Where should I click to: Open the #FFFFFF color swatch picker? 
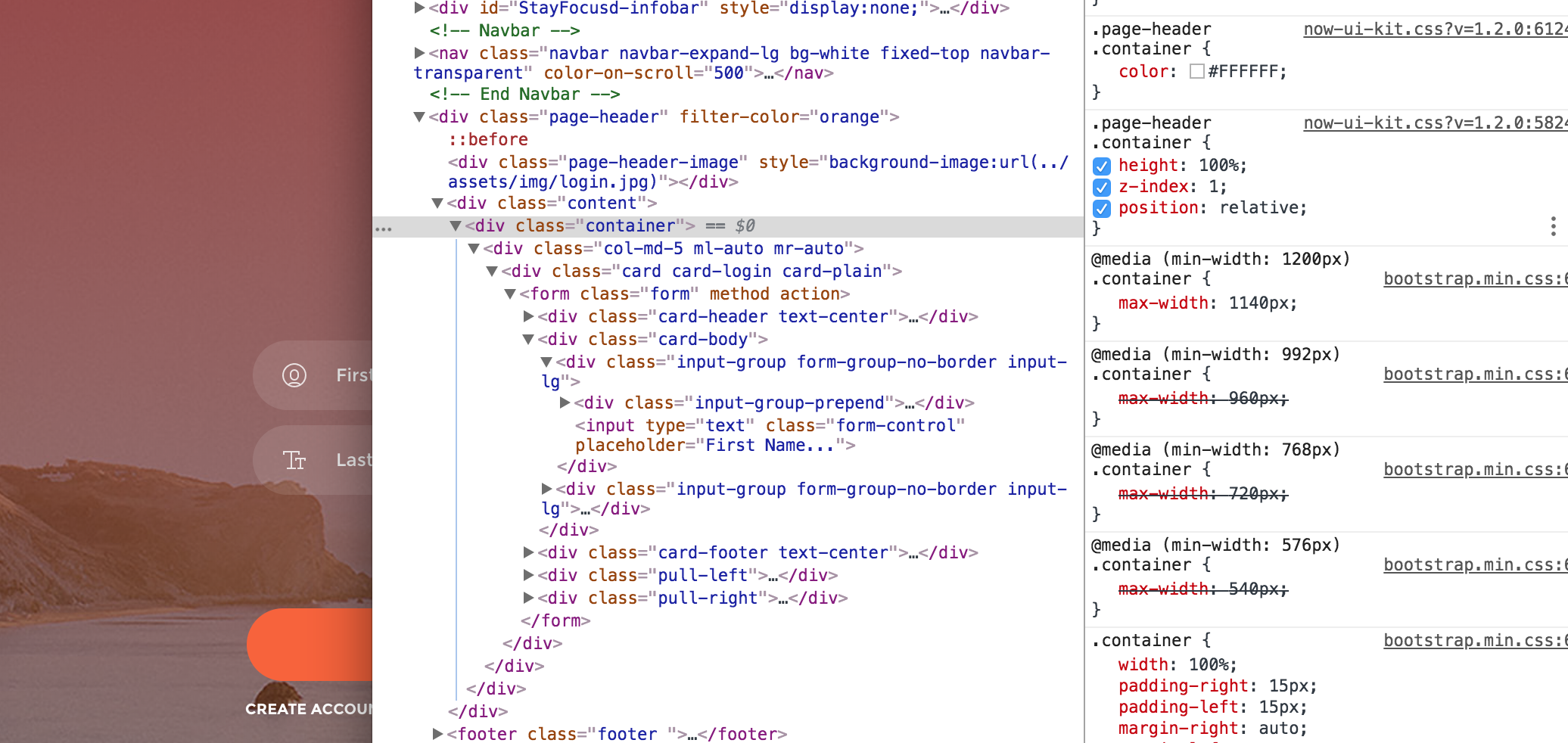(x=1197, y=71)
